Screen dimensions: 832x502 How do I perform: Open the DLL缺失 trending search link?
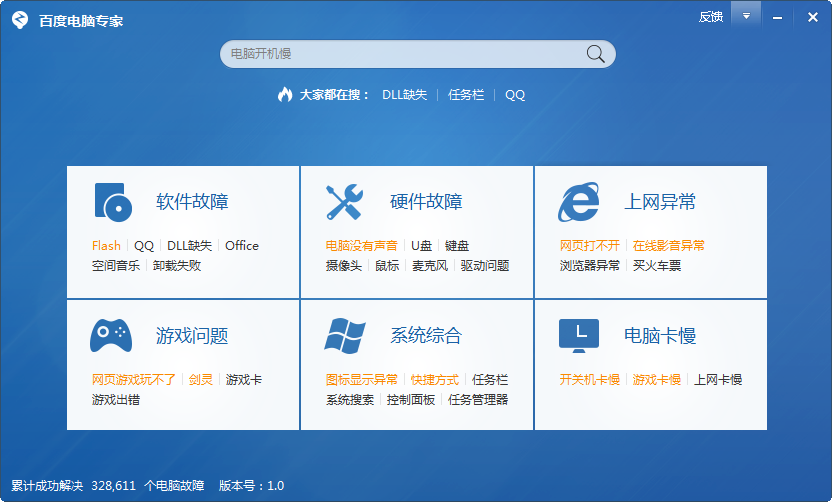click(404, 95)
